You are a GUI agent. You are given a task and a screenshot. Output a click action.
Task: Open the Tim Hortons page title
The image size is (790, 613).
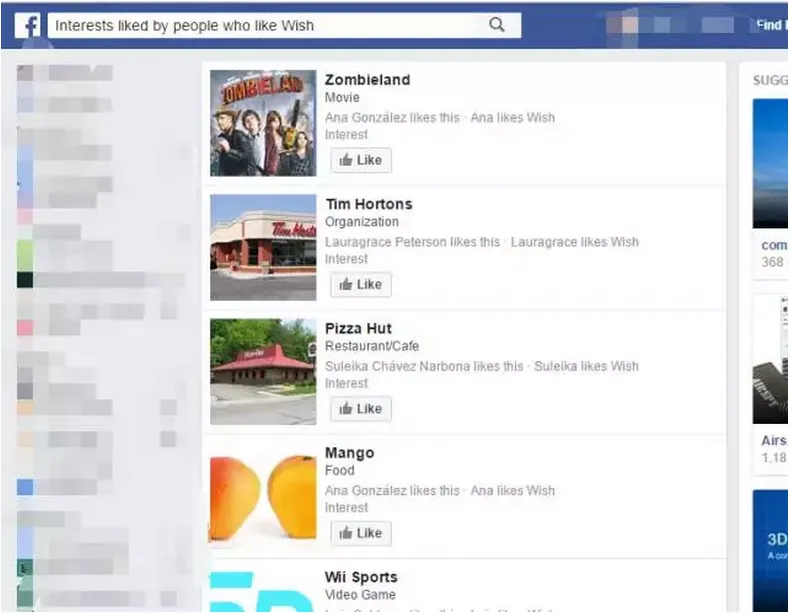pos(369,204)
